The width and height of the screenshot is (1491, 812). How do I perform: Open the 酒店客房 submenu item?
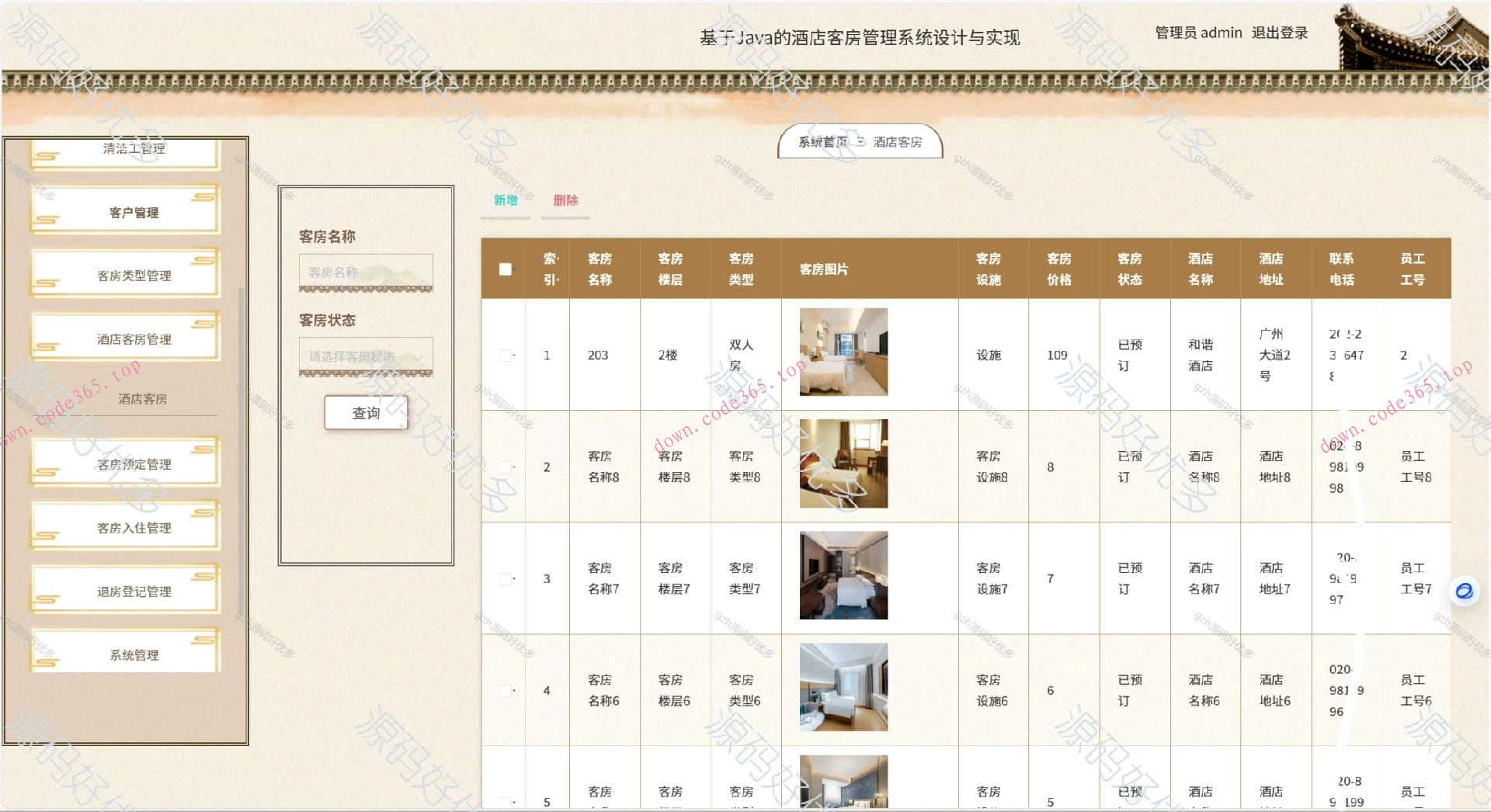click(x=142, y=399)
